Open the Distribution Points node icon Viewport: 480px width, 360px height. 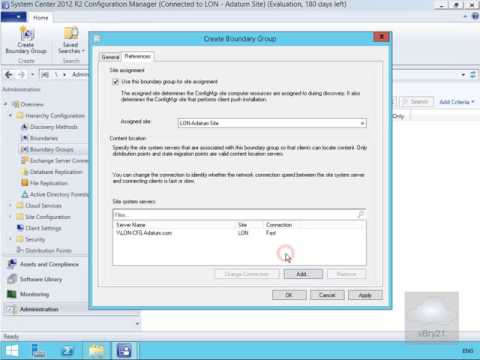(20, 250)
